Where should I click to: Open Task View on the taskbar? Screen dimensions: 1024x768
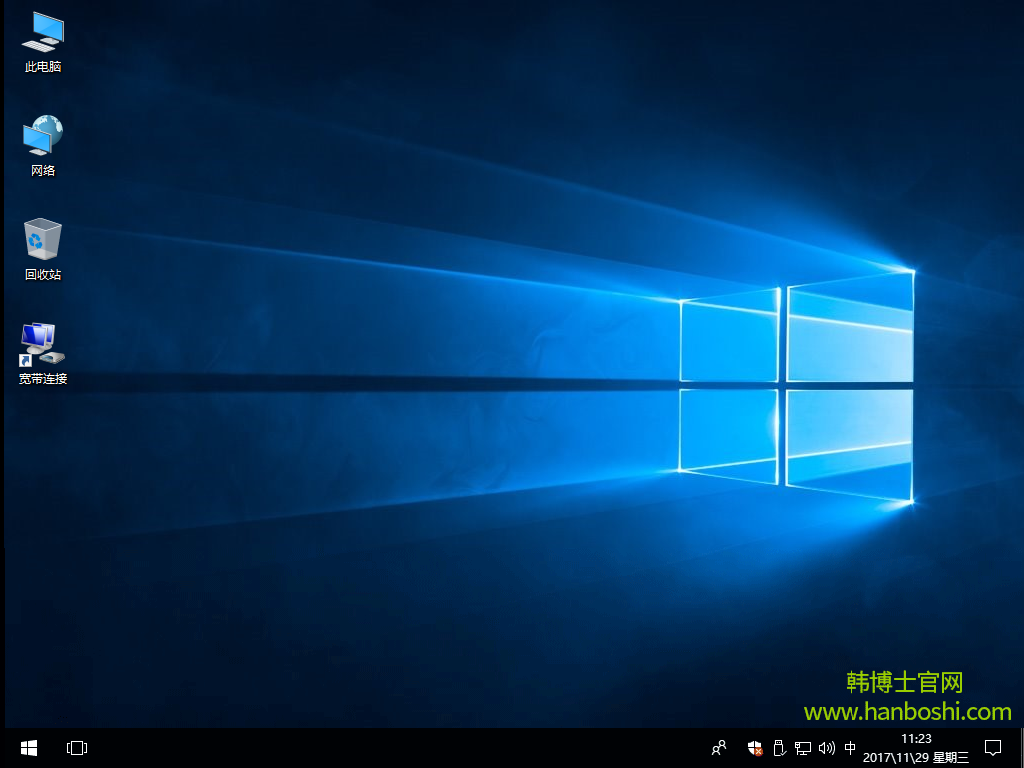[x=76, y=748]
